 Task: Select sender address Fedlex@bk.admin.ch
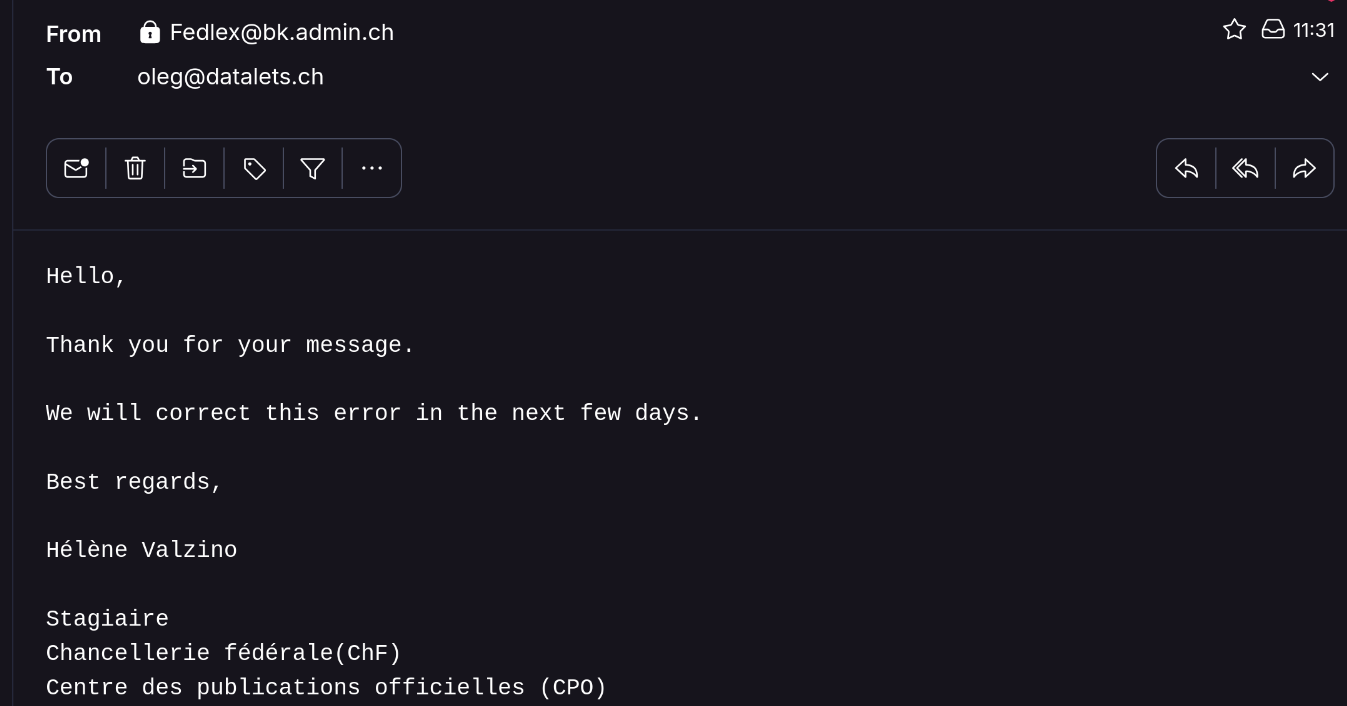pos(282,33)
